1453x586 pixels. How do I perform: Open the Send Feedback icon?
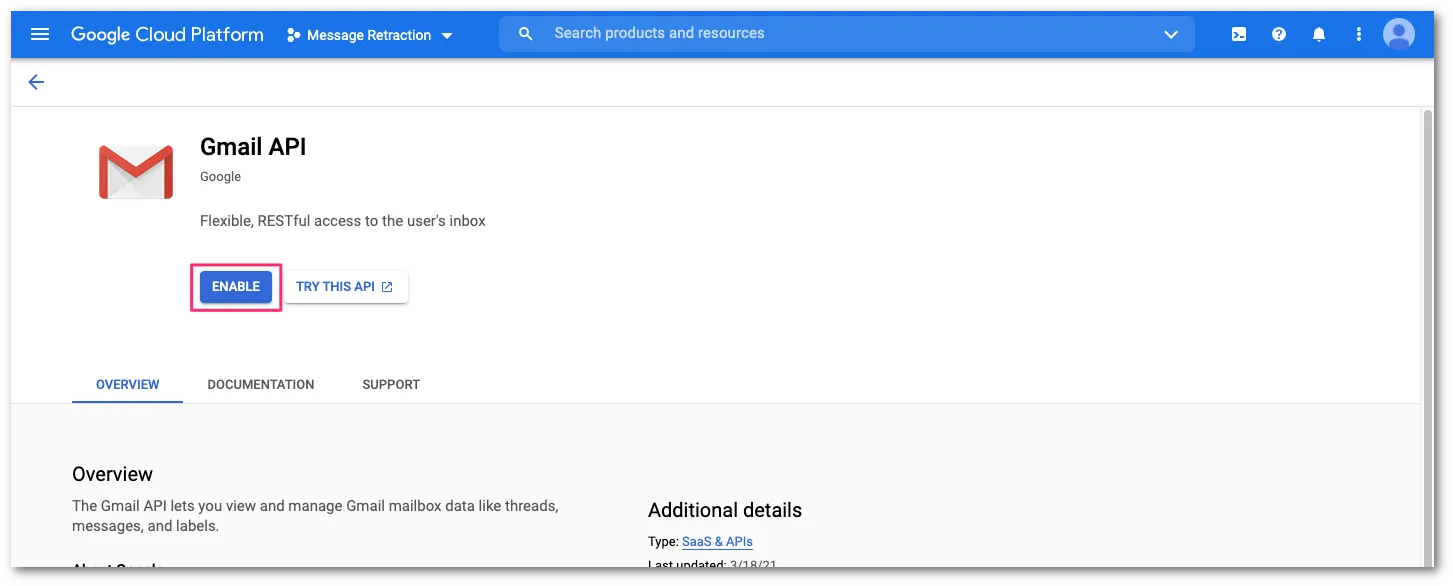(1238, 33)
